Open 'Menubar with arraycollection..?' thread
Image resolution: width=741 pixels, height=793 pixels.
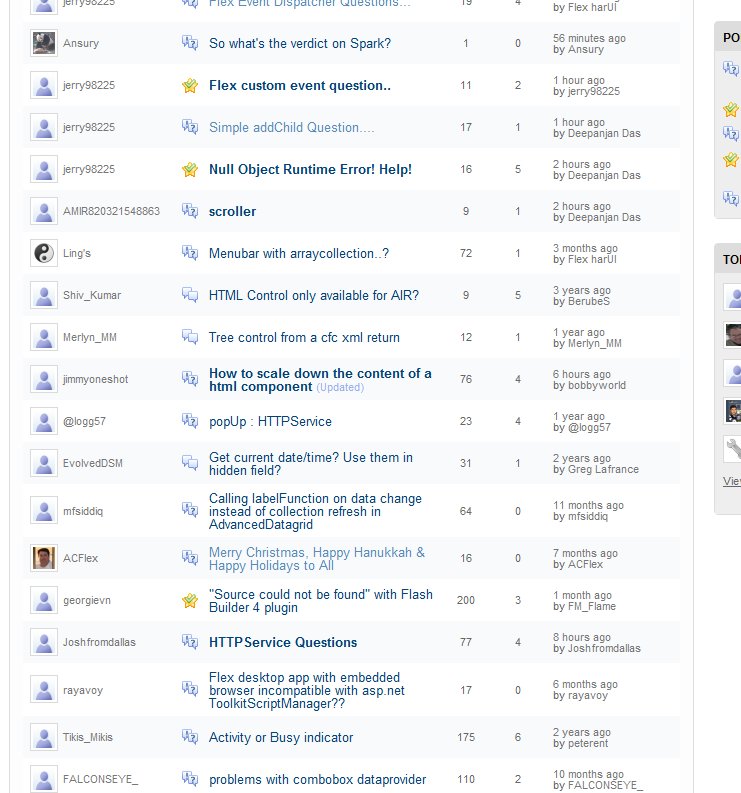[299, 253]
